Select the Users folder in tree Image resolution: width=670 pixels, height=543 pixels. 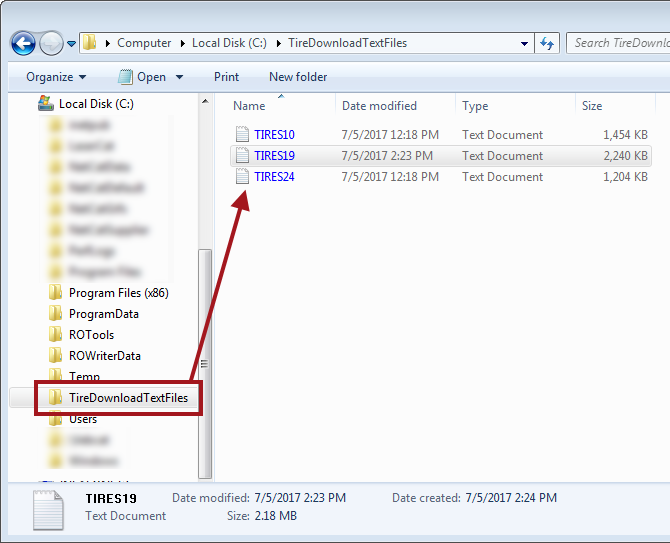coord(83,420)
